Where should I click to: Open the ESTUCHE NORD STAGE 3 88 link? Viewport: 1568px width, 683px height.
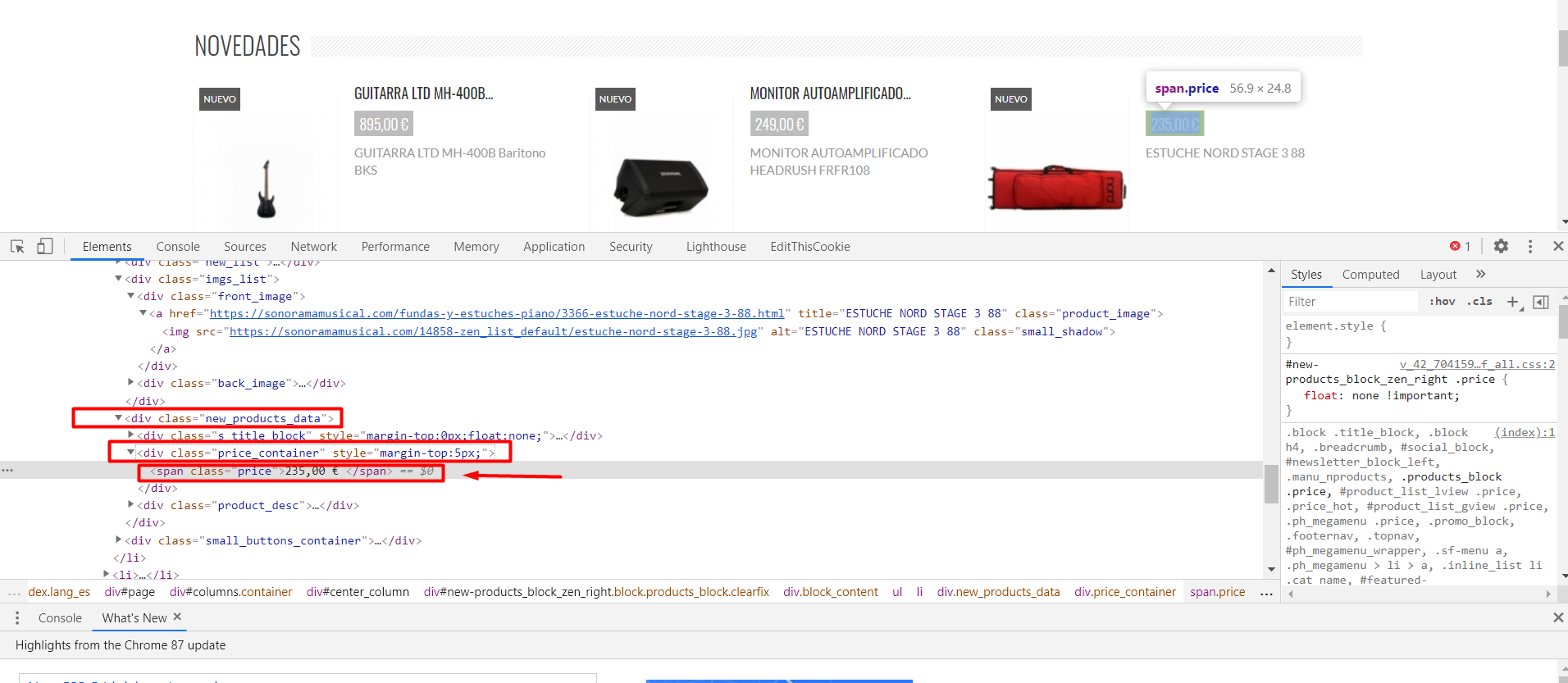(x=1225, y=153)
